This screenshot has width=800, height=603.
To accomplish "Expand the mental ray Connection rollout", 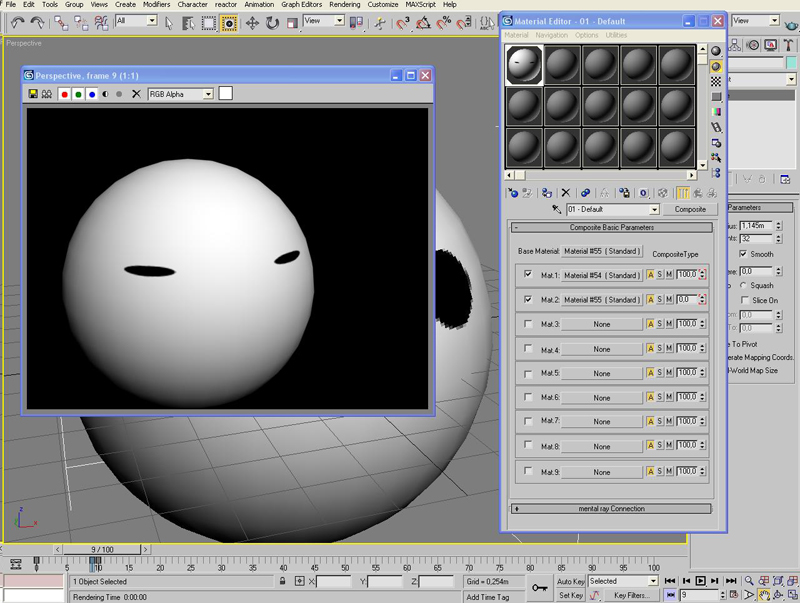I will [611, 509].
